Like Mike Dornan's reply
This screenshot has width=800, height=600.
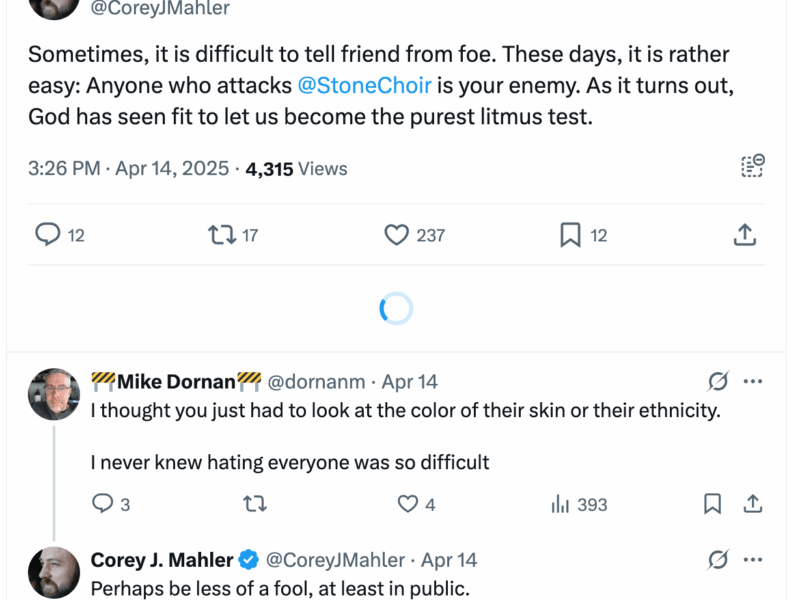tap(407, 504)
